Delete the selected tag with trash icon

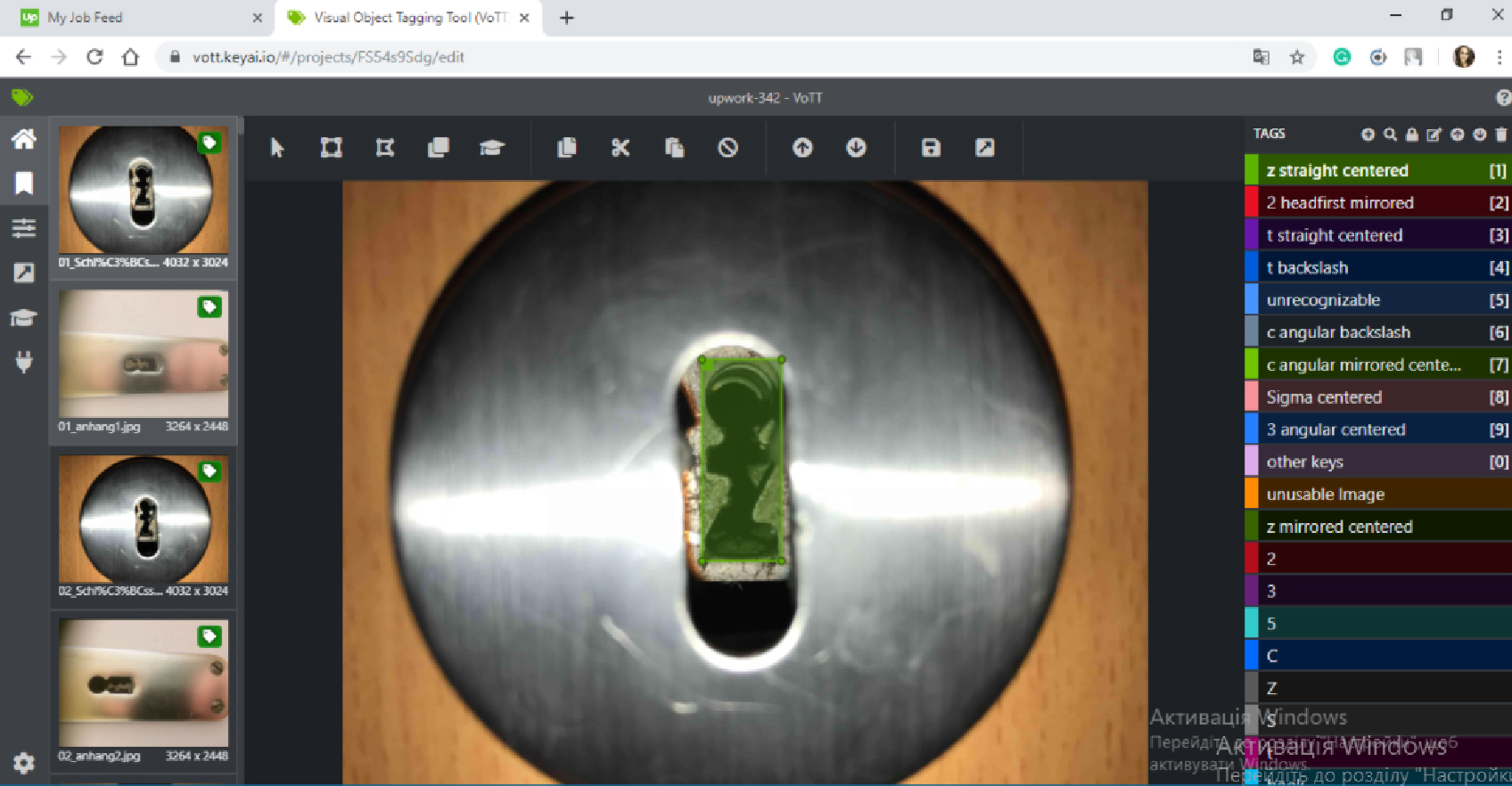(x=1501, y=135)
